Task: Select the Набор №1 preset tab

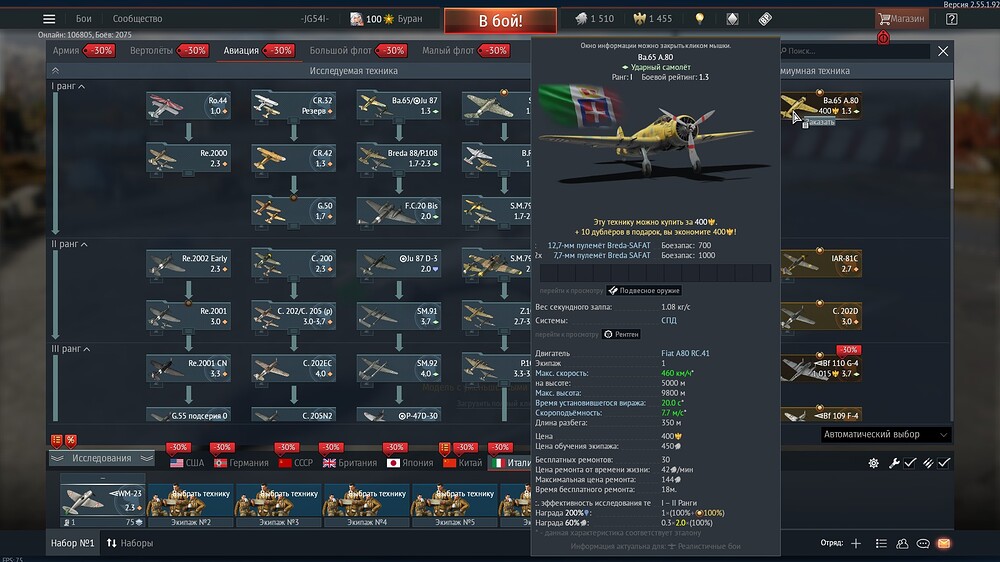Action: click(72, 543)
